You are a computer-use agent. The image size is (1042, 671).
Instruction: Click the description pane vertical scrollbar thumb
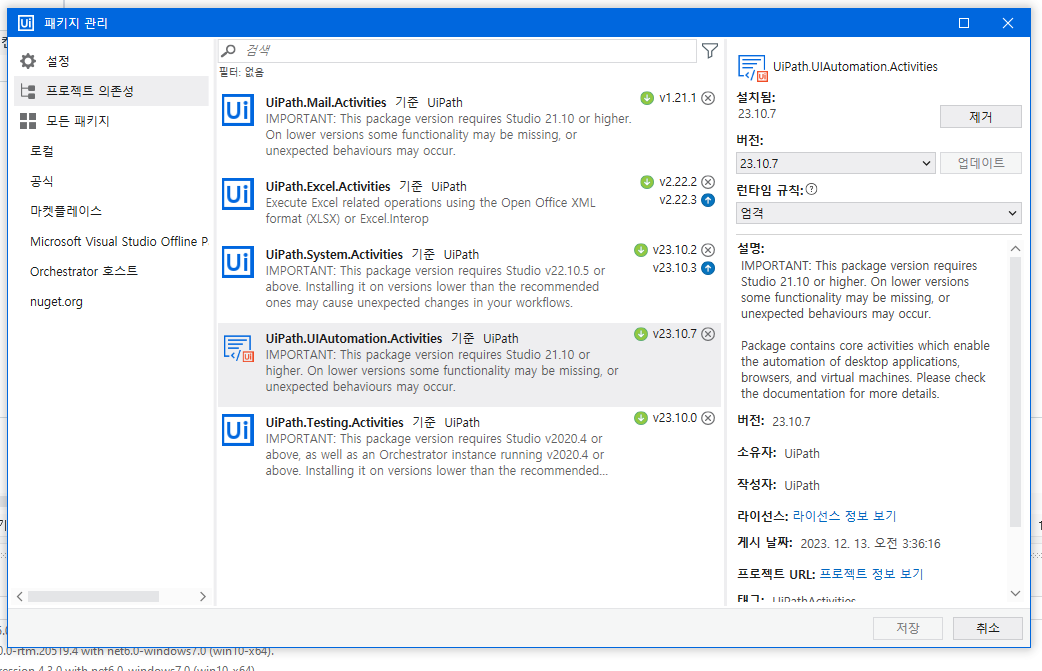pos(1015,391)
